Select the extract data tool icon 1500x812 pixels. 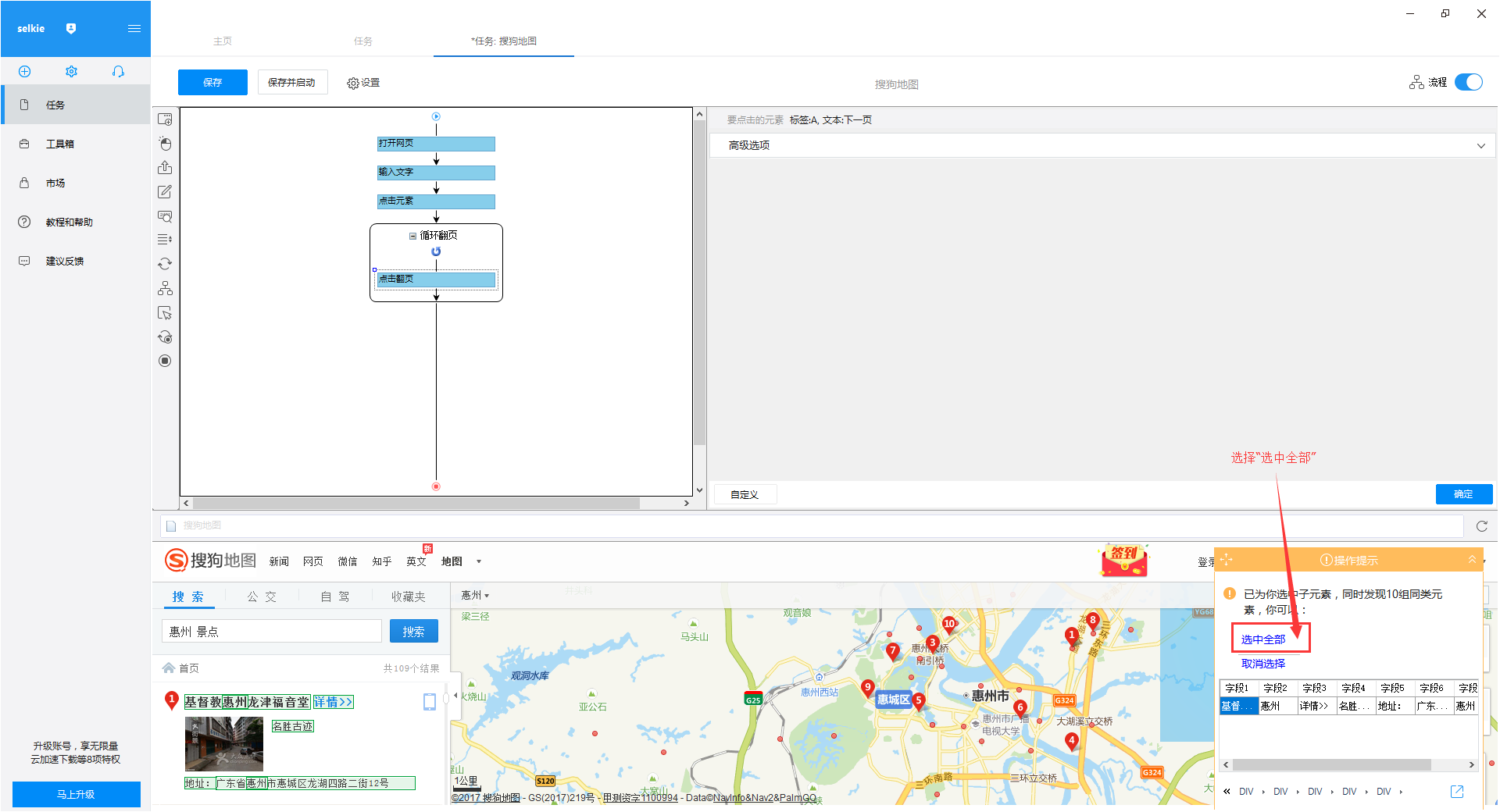[165, 168]
